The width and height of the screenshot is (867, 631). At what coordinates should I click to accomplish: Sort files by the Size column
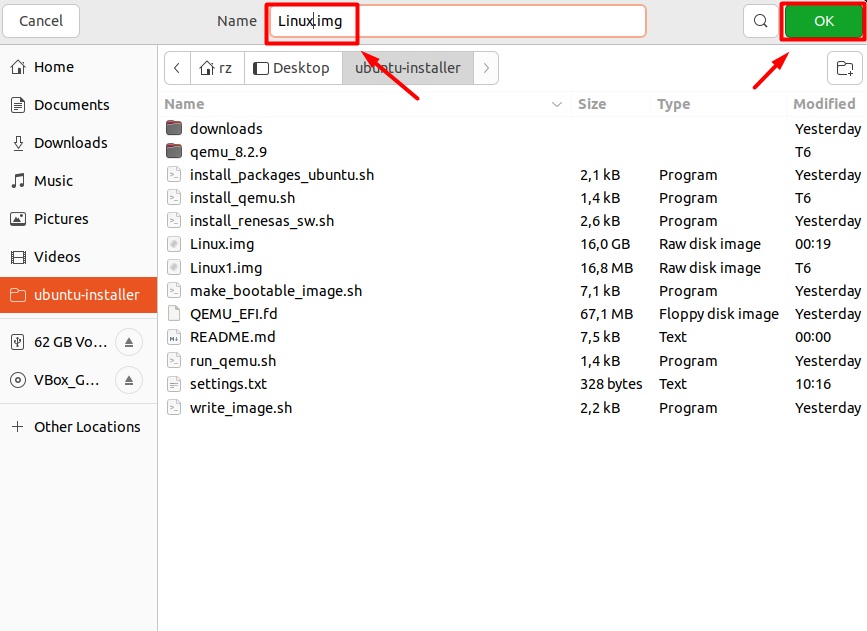pyautogui.click(x=592, y=104)
